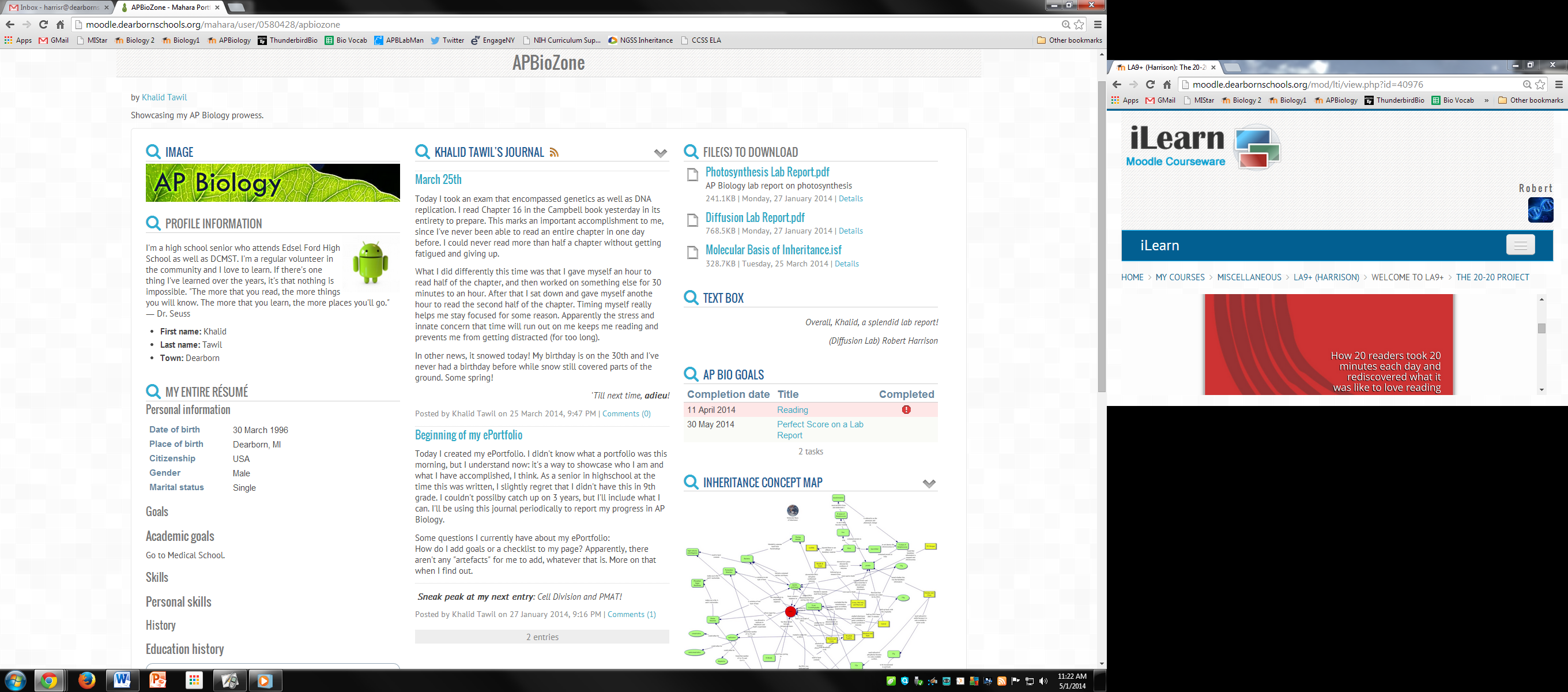Click the Windows Start button
Viewport: 1568px width, 692px height.
tap(14, 680)
